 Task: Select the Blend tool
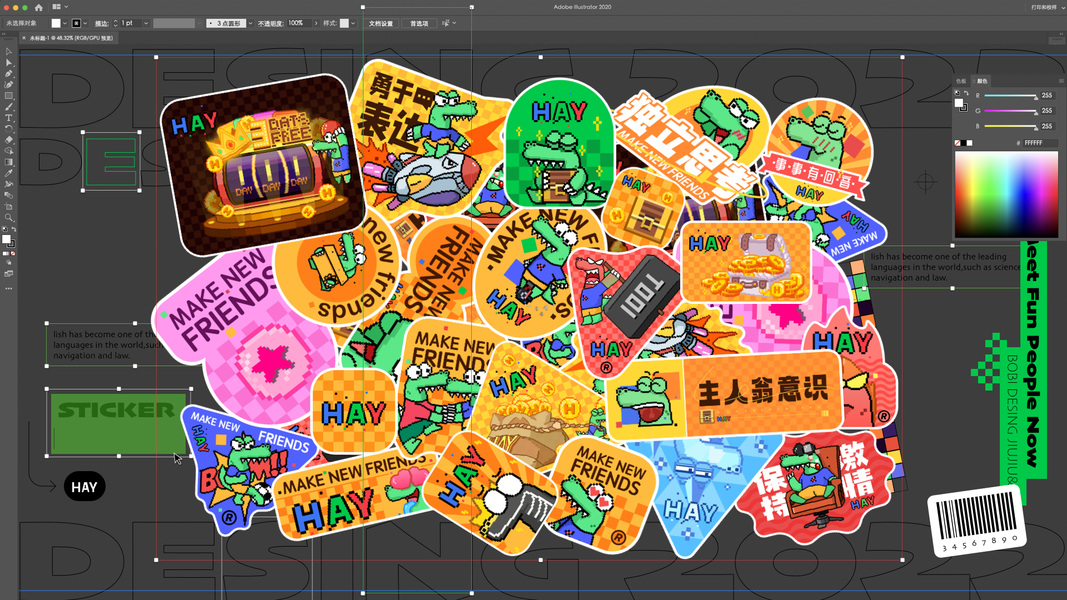pyautogui.click(x=9, y=195)
